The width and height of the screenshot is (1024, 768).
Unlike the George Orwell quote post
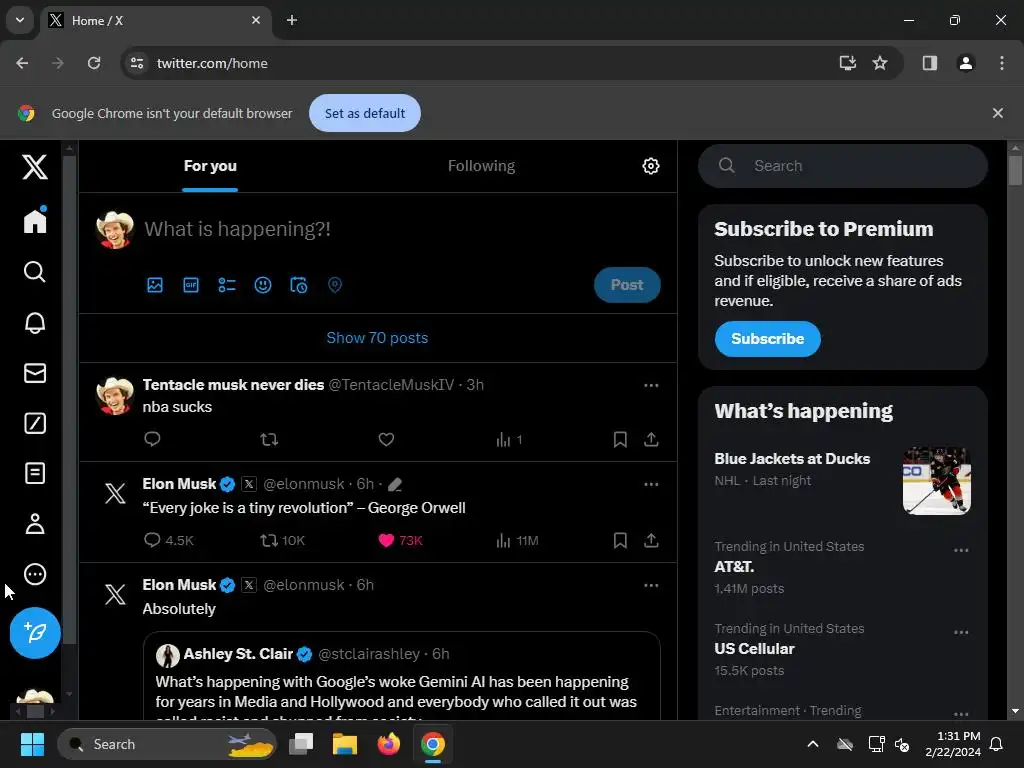400,540
